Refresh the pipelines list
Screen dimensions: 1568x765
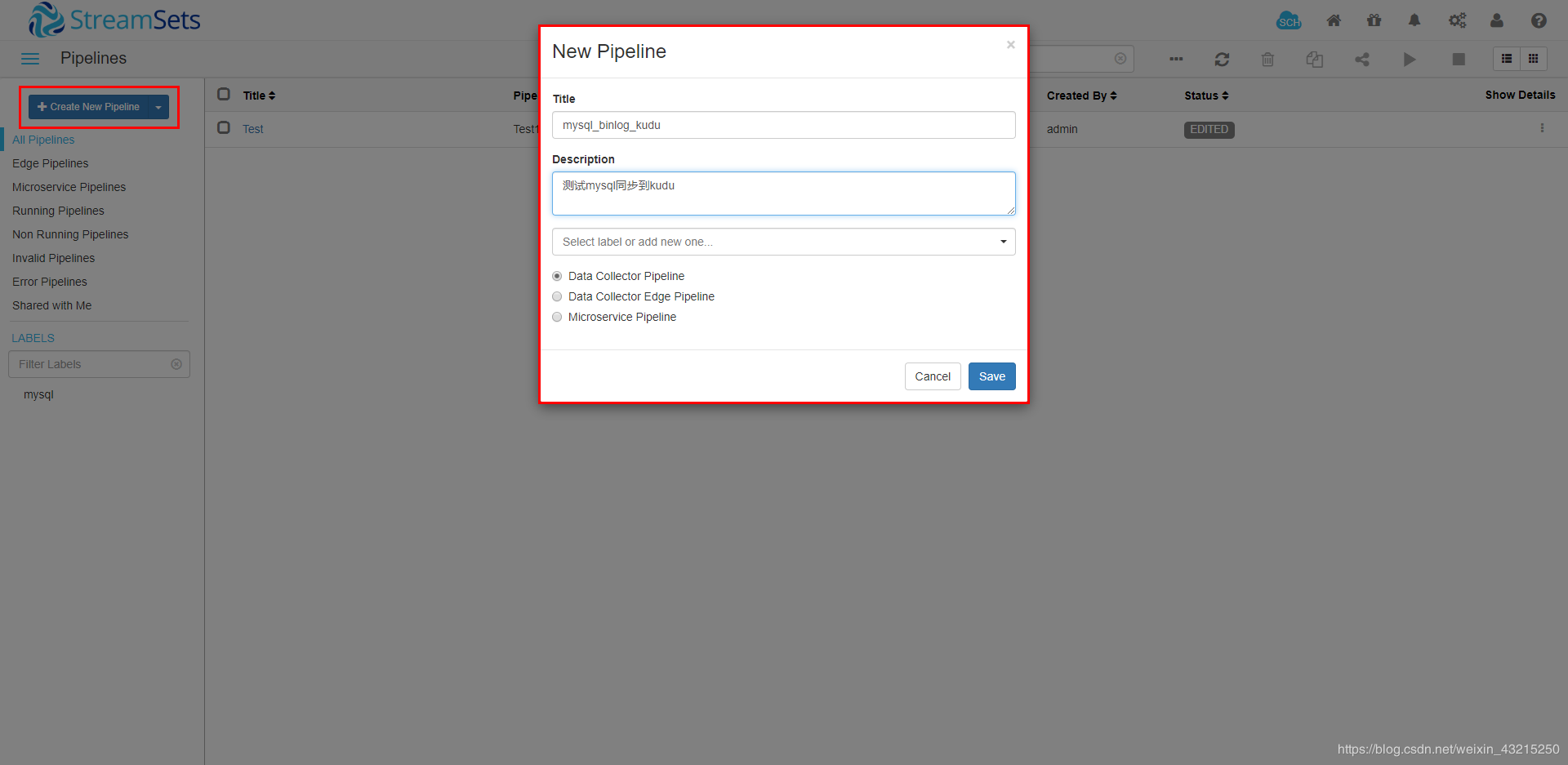1222,59
